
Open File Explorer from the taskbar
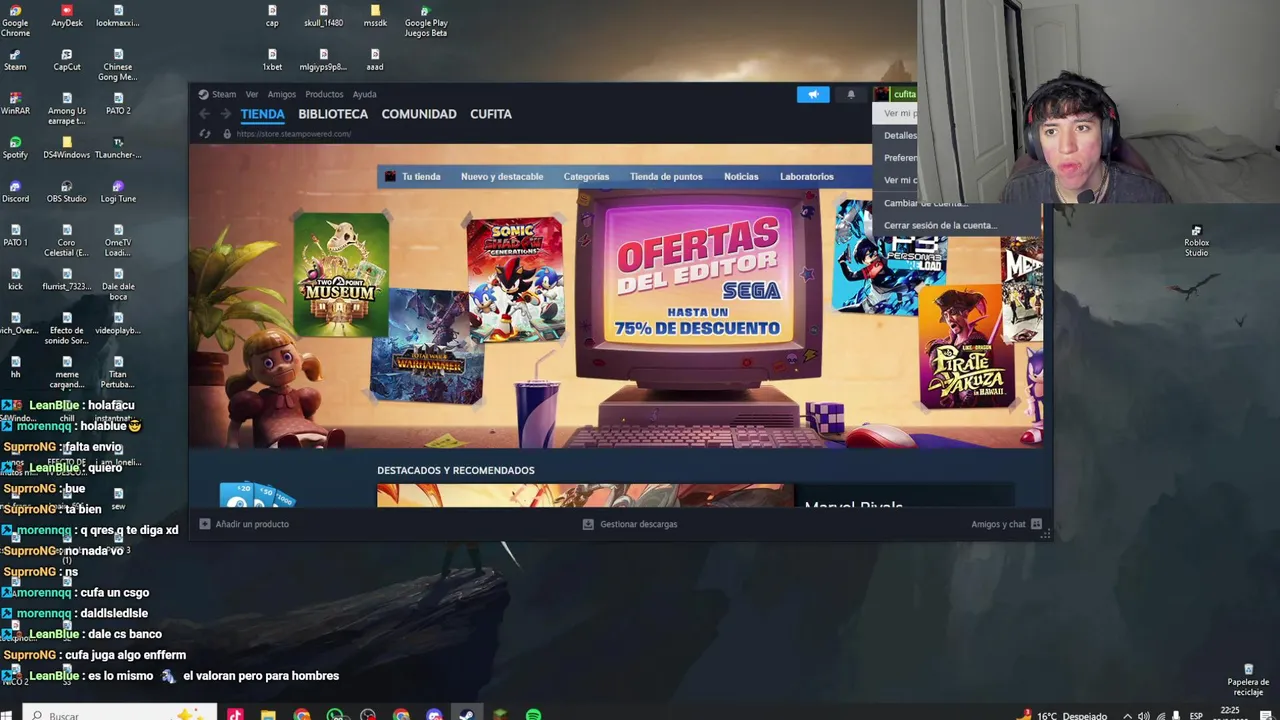[268, 715]
